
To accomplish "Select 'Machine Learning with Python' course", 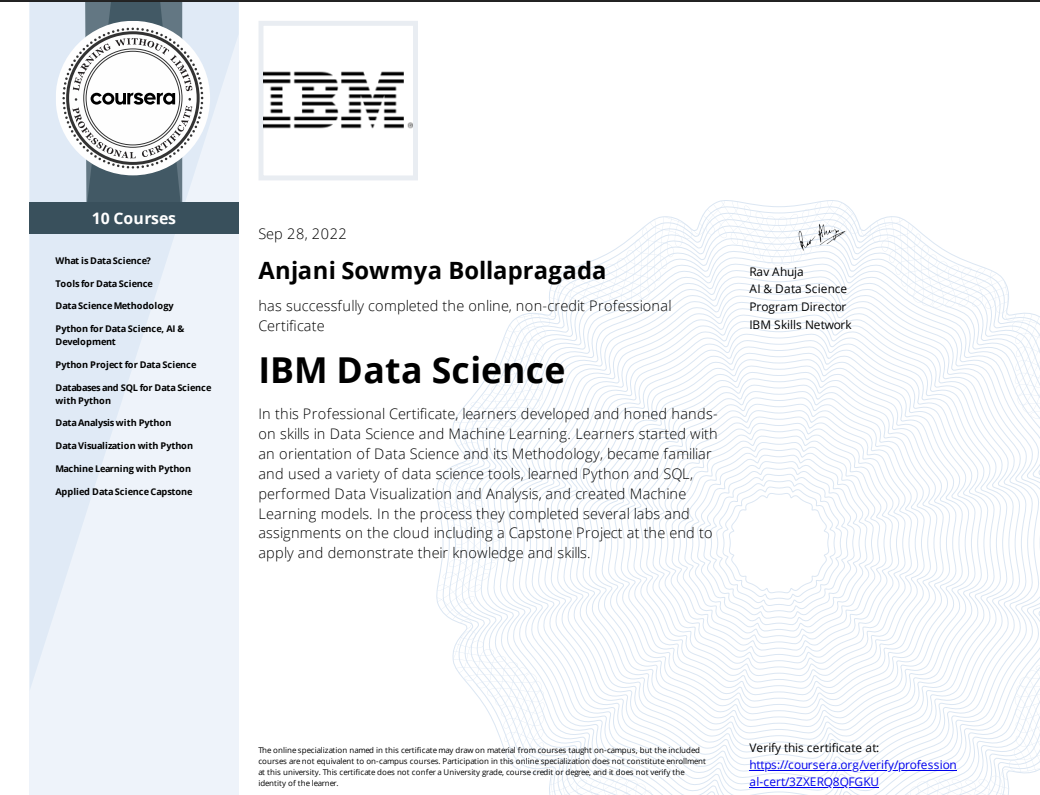I will [x=123, y=468].
